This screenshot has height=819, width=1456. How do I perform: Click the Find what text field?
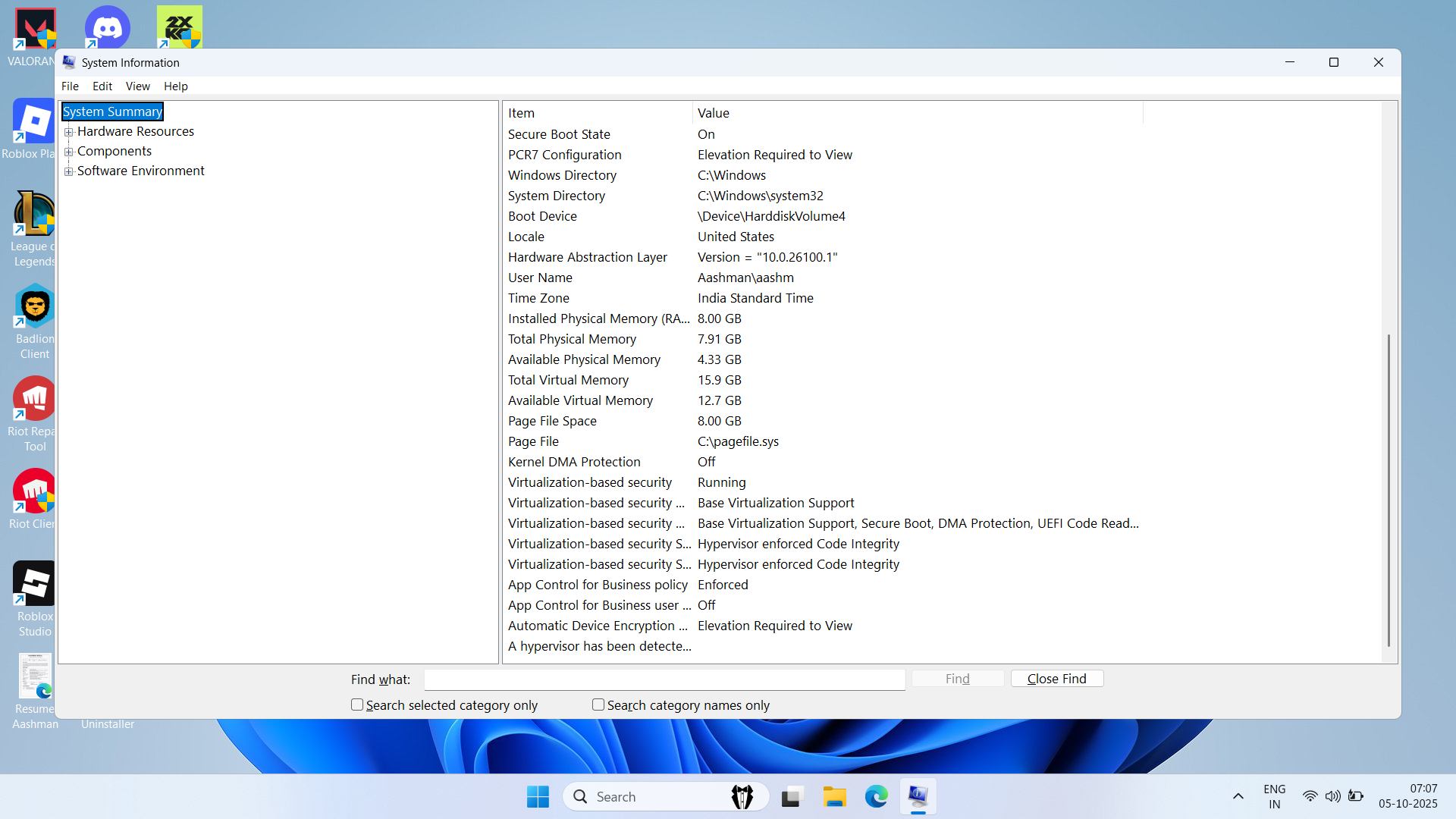tap(664, 679)
